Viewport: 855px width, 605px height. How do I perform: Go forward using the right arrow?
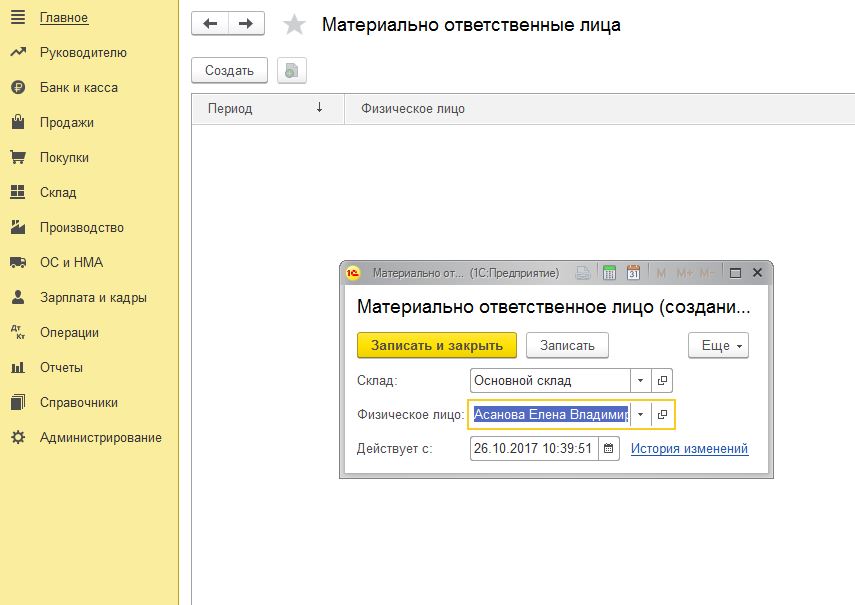(246, 24)
